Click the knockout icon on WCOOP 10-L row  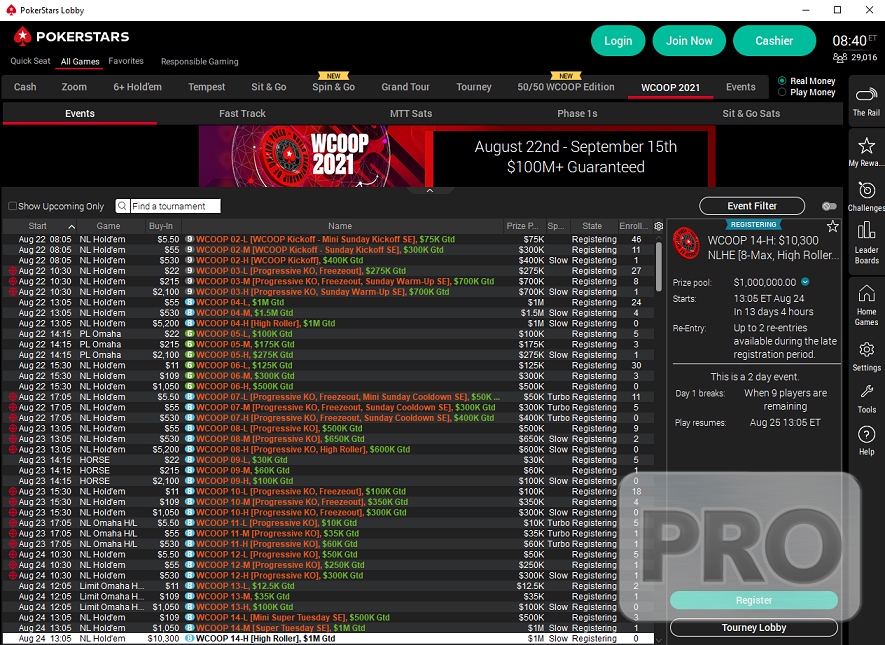pyautogui.click(x=12, y=492)
